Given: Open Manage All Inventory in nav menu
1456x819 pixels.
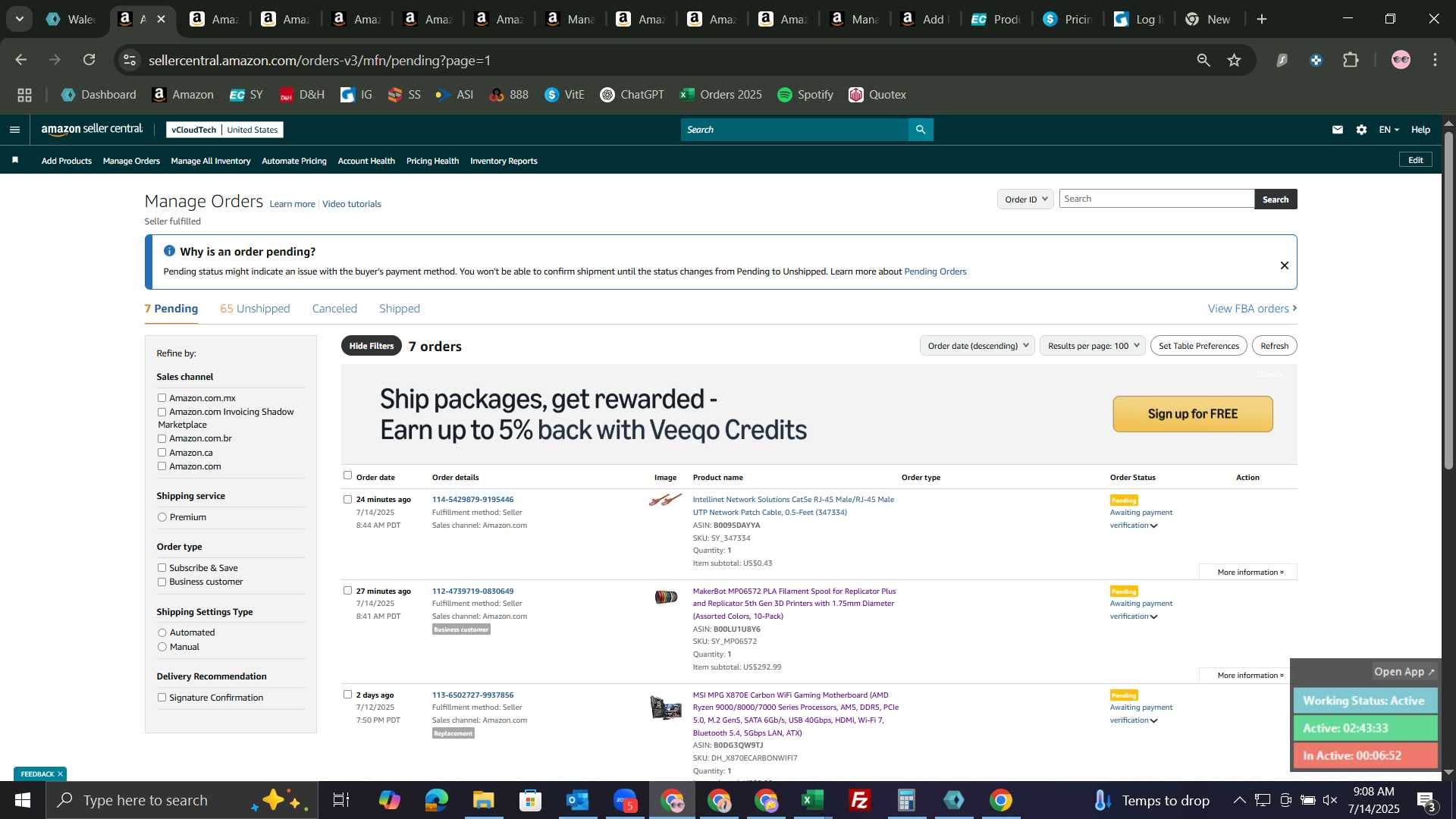Looking at the screenshot, I should click(x=211, y=161).
